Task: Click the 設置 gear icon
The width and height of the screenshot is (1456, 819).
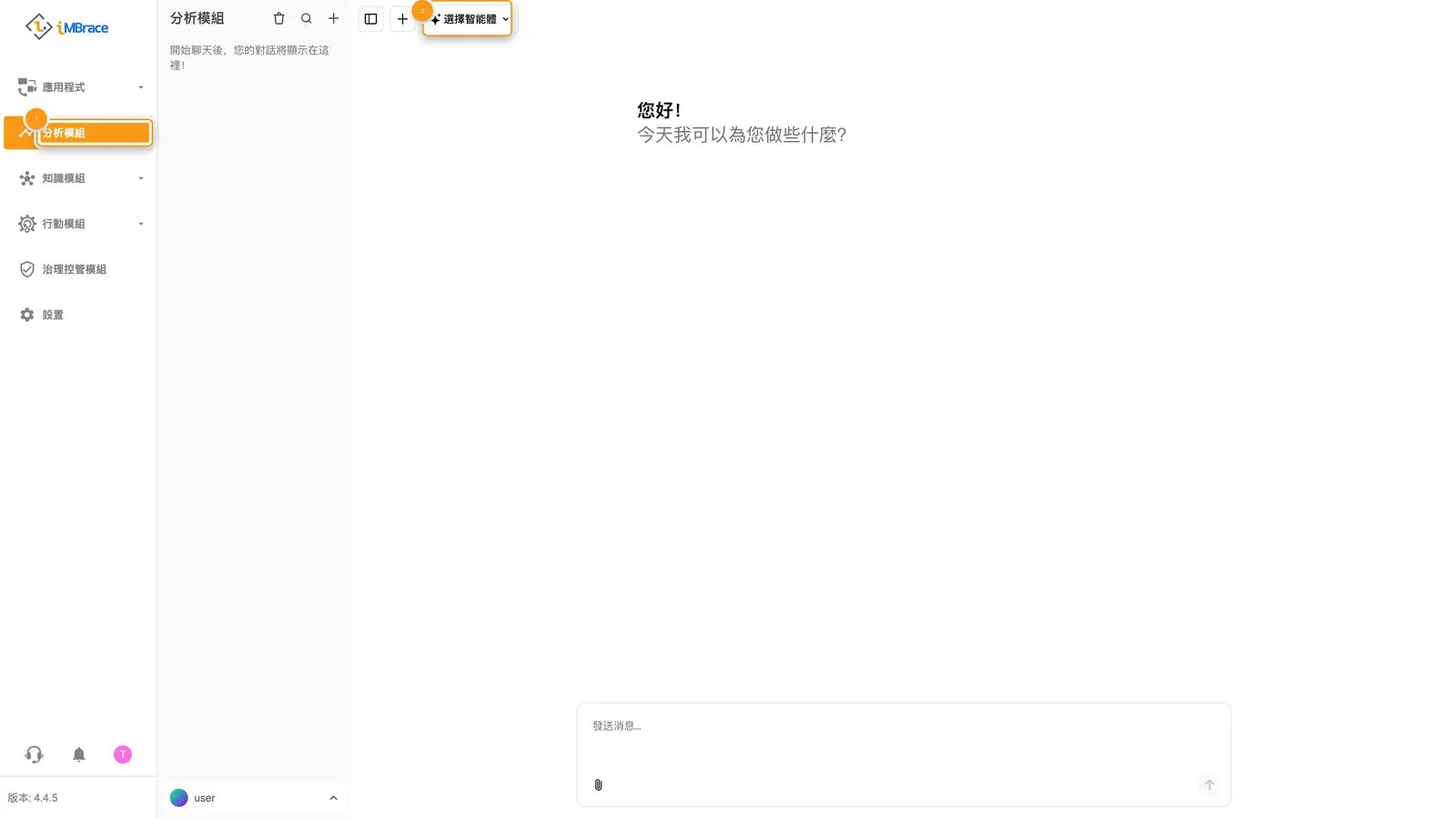Action: click(27, 315)
